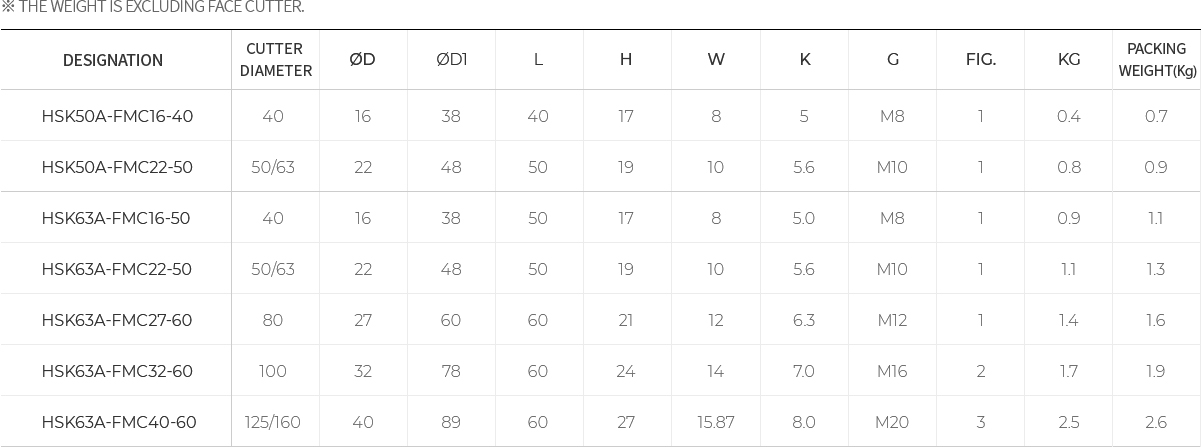Viewport: 1201px width, 447px height.
Task: Click the 125/160 cutter diameter cell
Action: (272, 423)
